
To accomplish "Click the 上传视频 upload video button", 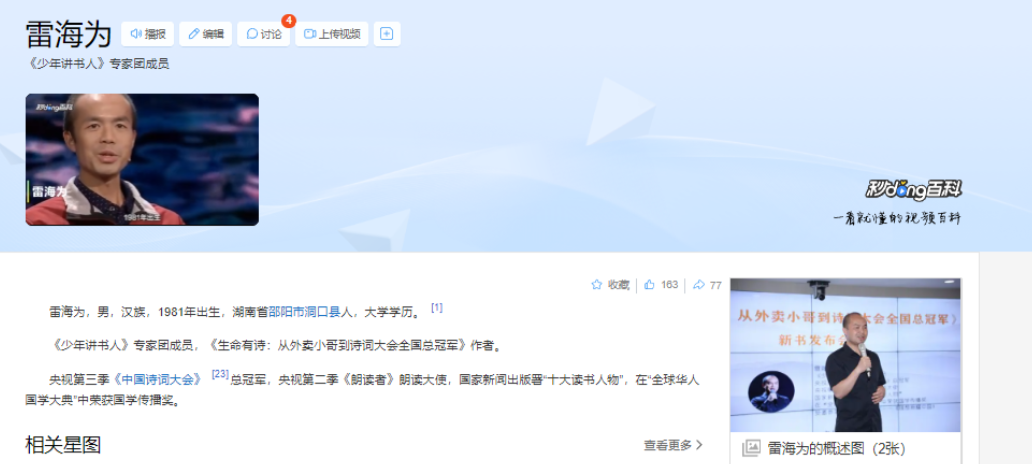I will [x=332, y=34].
